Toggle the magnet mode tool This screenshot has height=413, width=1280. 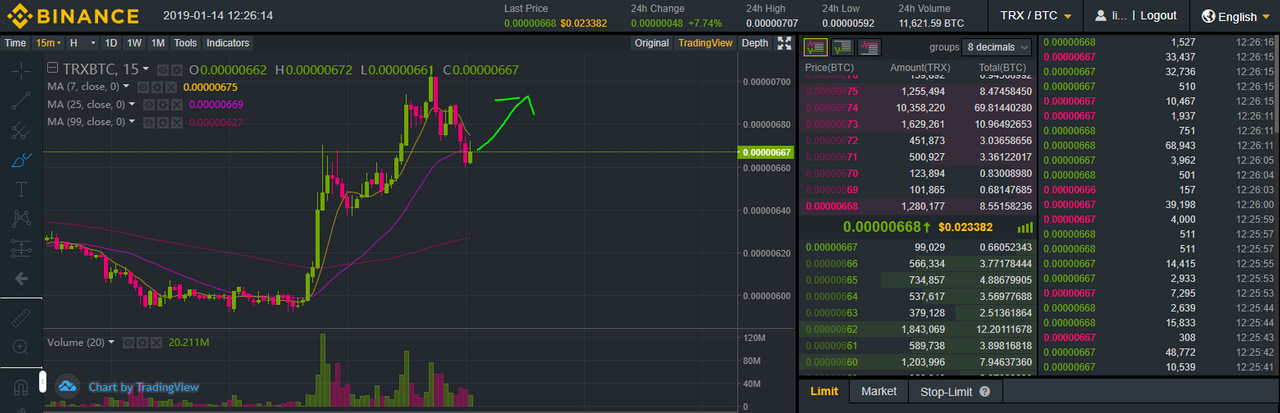coord(20,386)
